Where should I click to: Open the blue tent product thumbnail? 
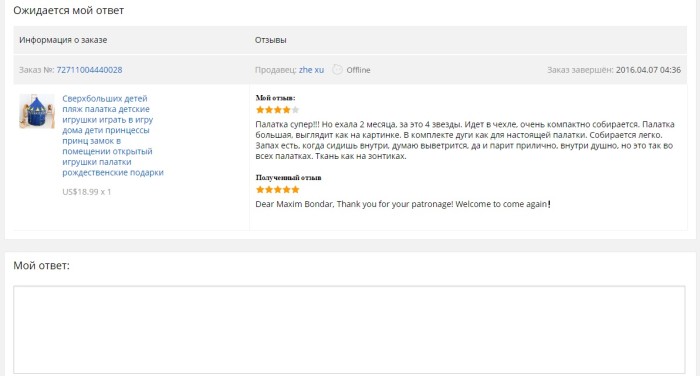[37, 111]
